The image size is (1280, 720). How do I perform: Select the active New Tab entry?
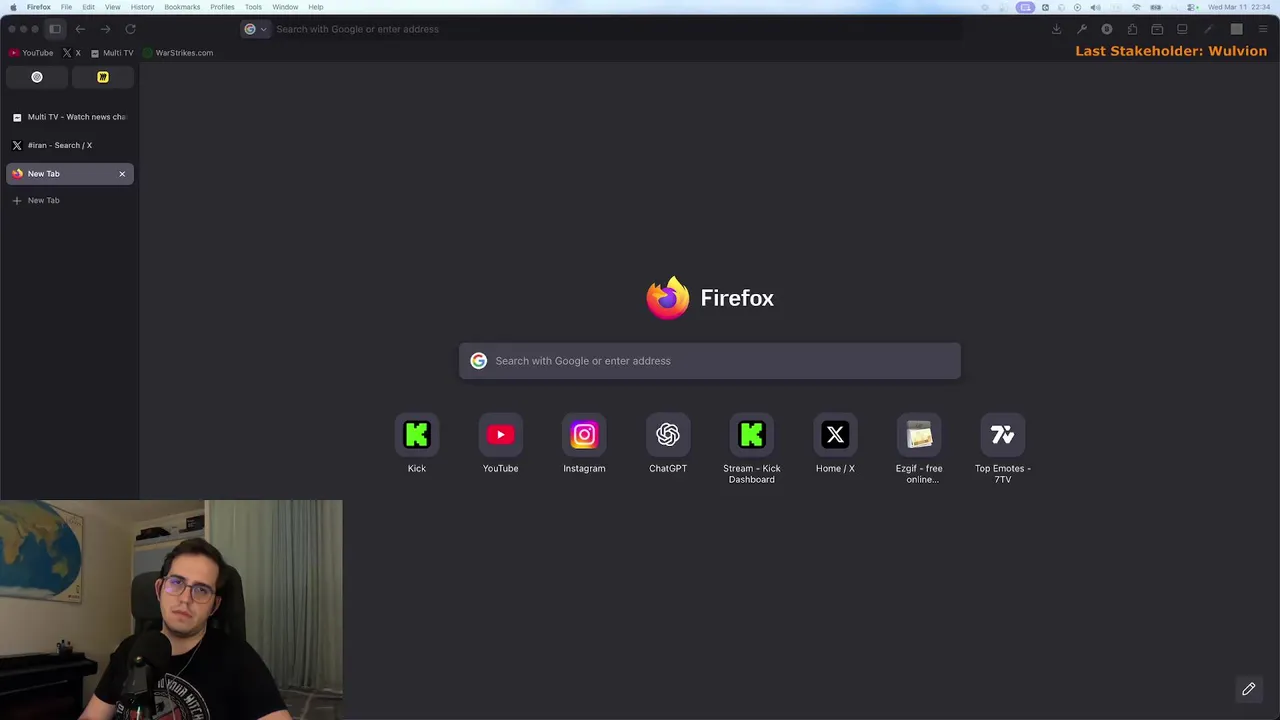tap(70, 174)
